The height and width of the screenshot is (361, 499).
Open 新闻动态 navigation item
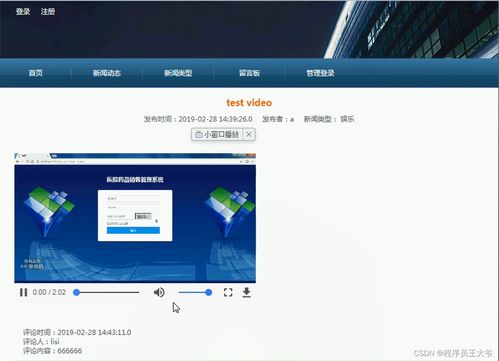point(107,73)
